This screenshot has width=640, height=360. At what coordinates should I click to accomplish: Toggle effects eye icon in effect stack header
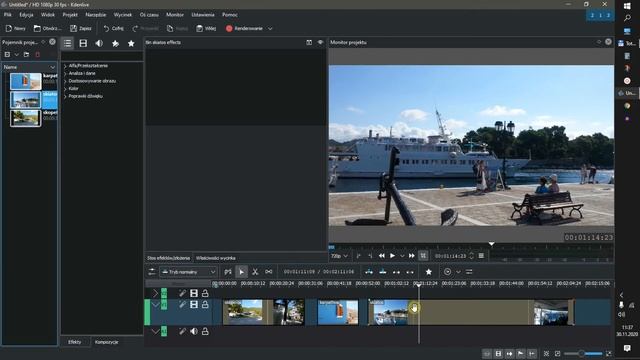click(320, 42)
